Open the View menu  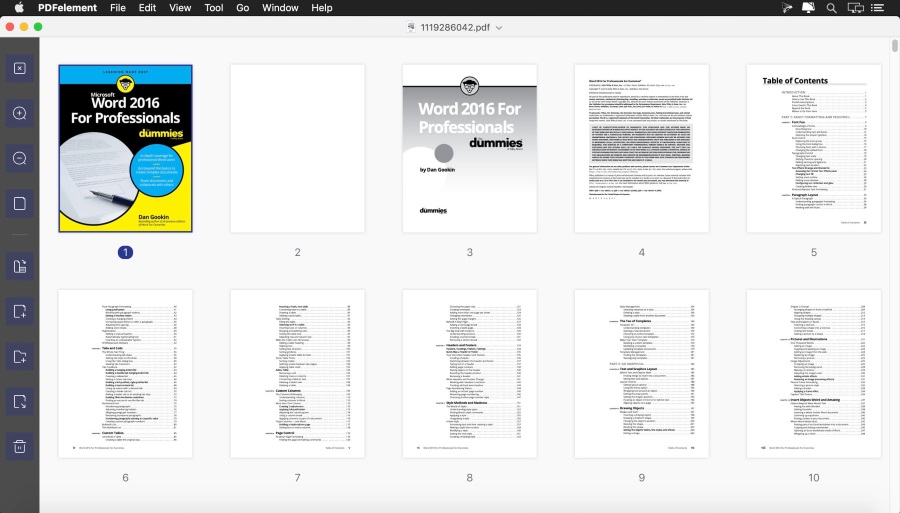pyautogui.click(x=180, y=7)
